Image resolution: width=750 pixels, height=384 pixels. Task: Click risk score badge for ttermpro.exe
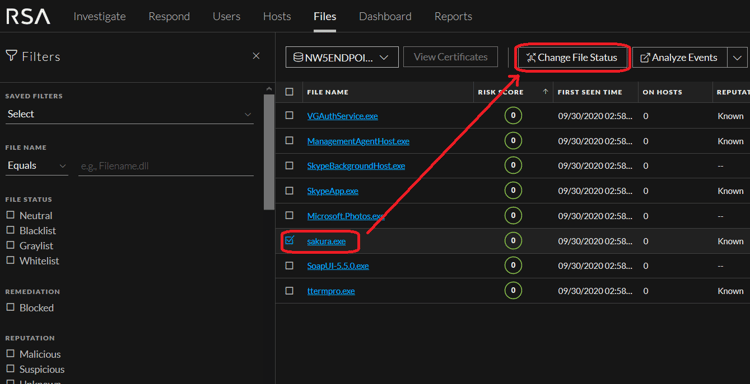tap(513, 291)
